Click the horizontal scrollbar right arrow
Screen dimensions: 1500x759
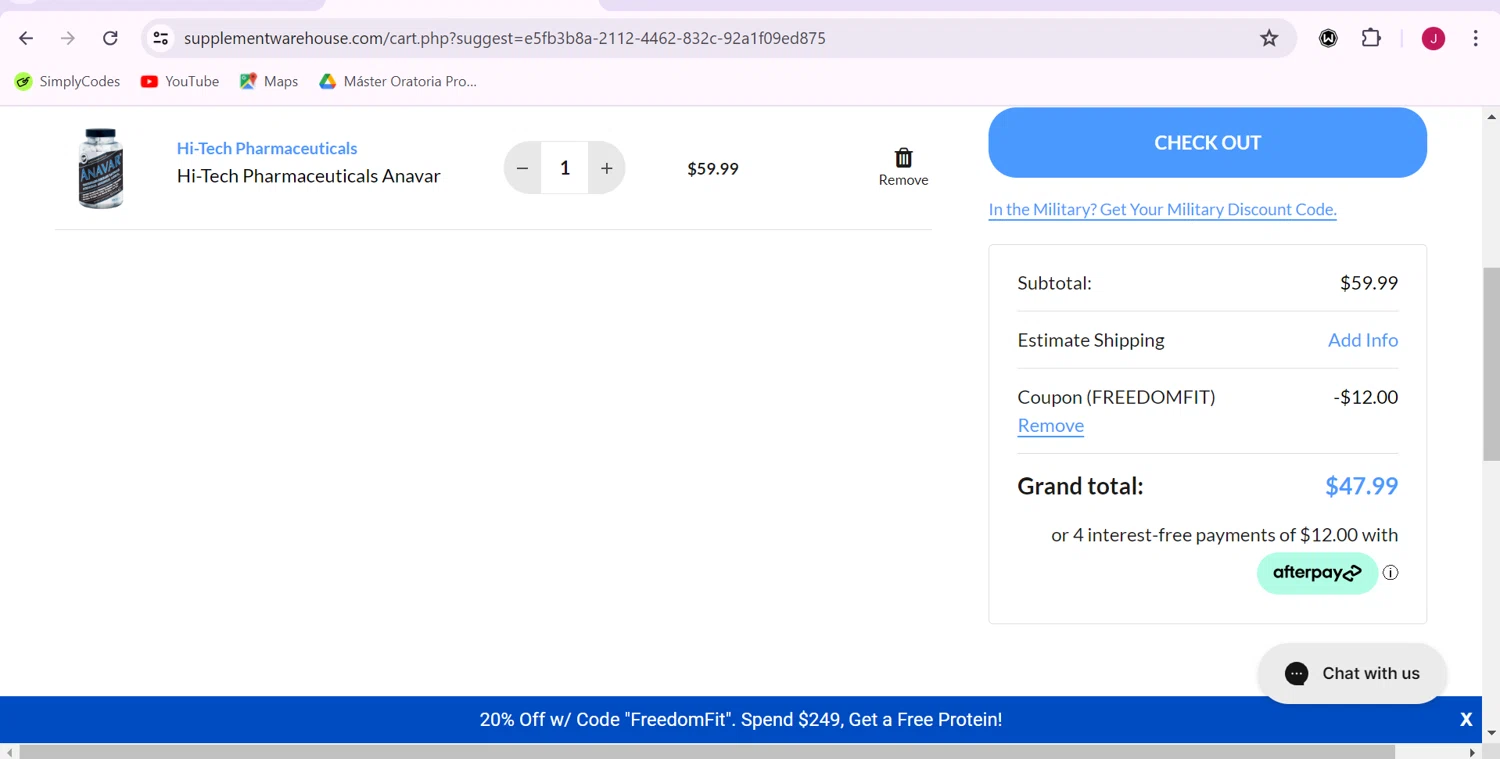click(x=1472, y=751)
